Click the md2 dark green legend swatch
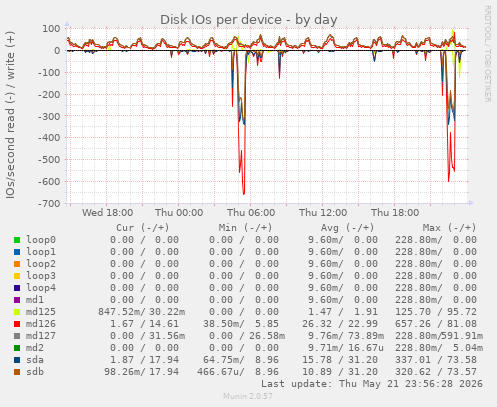 [17, 348]
